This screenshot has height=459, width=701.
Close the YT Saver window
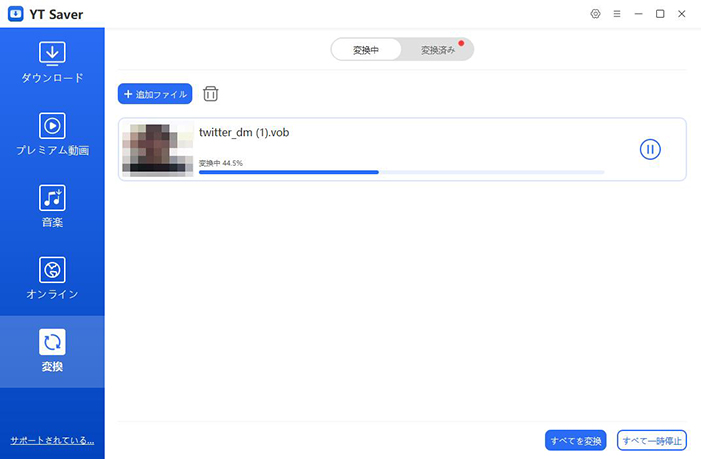tap(681, 14)
